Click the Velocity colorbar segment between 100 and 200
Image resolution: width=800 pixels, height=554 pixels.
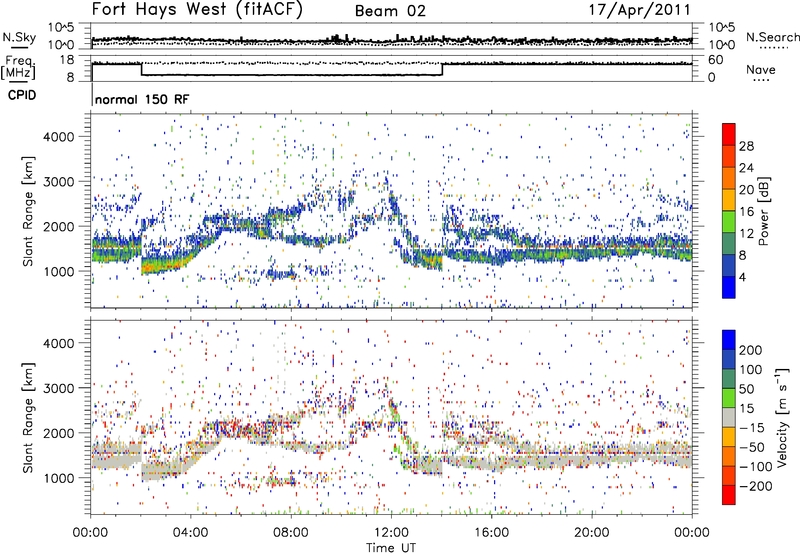[x=729, y=359]
